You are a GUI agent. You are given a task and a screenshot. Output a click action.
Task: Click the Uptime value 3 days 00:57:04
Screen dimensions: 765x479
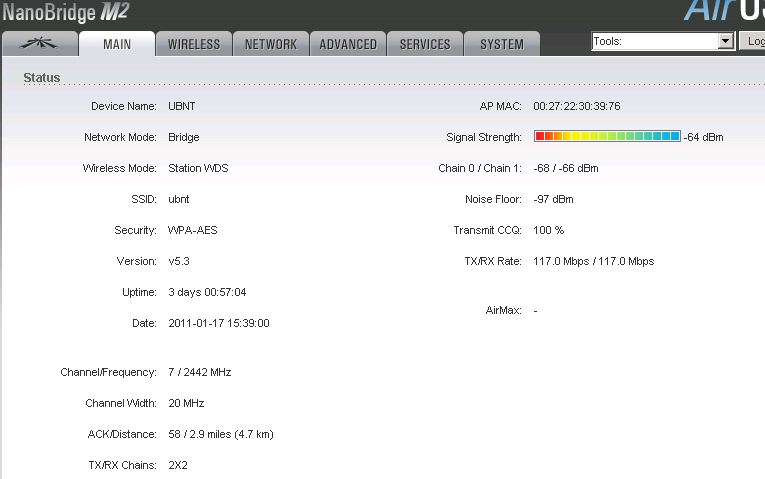(207, 292)
